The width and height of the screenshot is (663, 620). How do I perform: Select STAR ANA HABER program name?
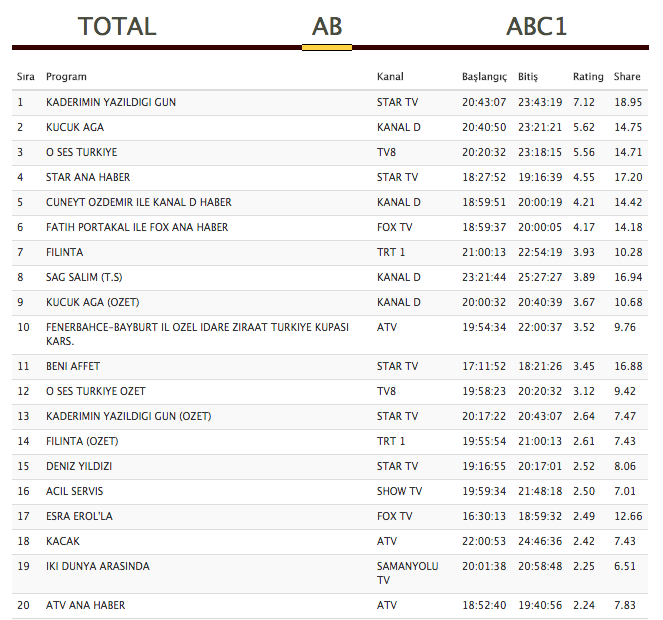(x=88, y=177)
